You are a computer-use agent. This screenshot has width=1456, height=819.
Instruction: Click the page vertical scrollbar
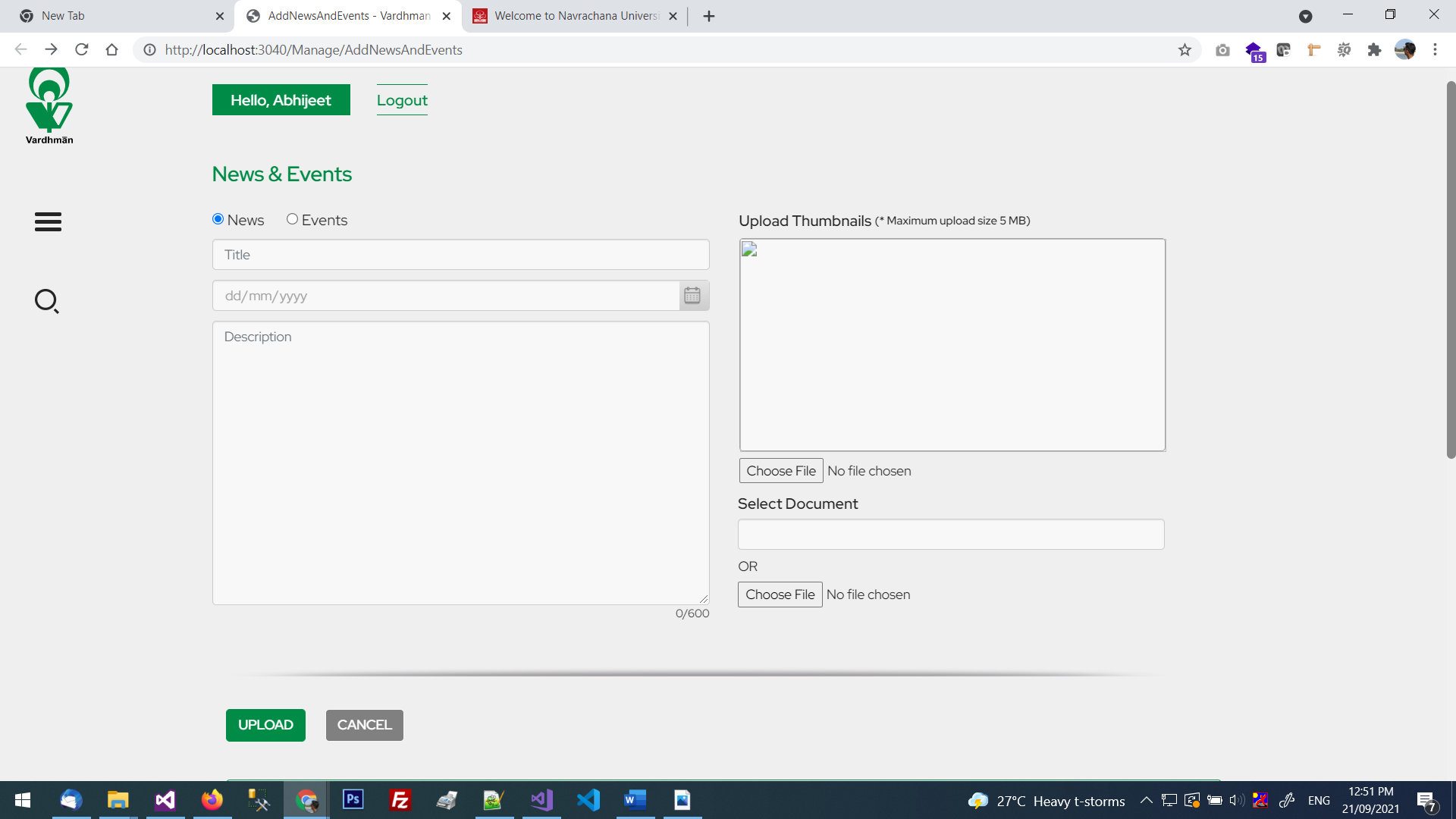[1451, 269]
